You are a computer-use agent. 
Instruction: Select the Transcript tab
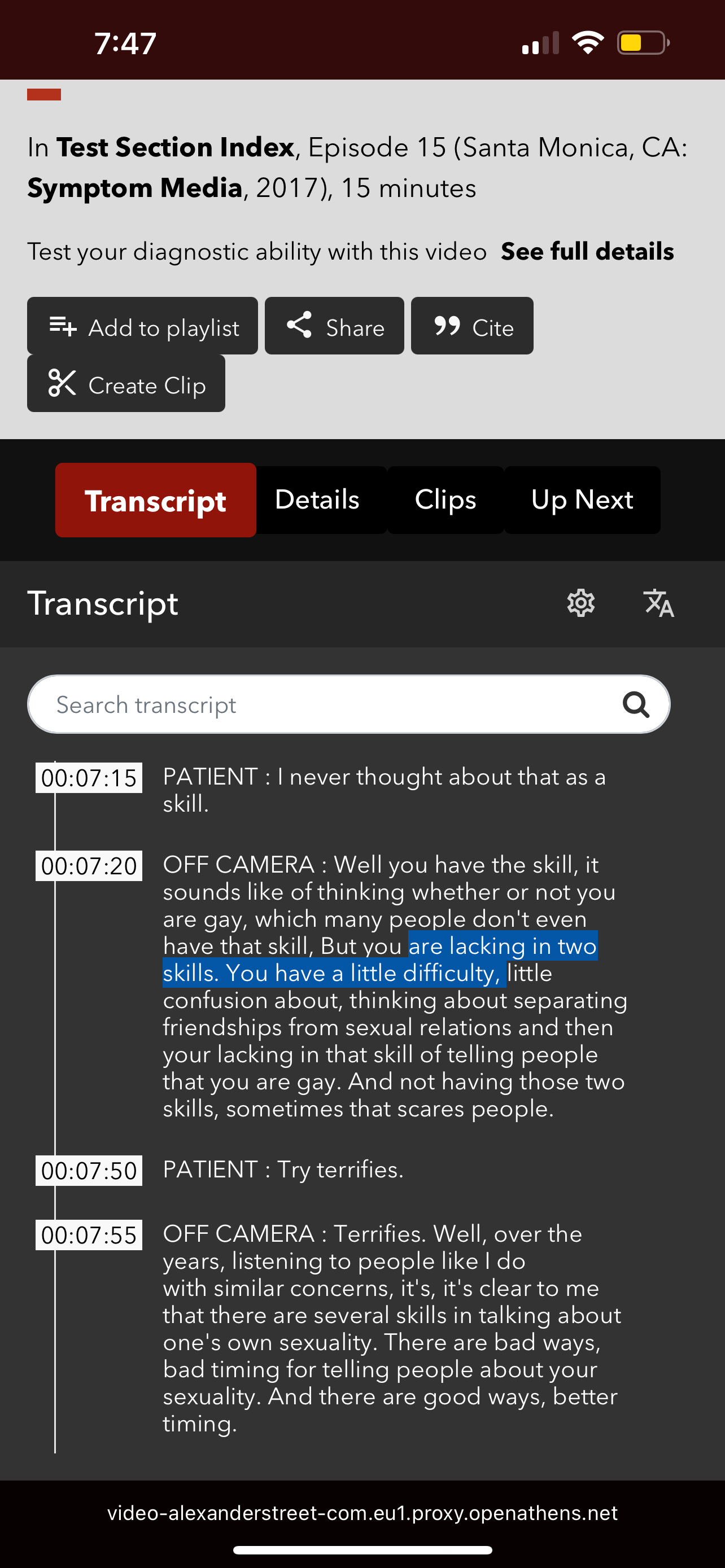[x=155, y=500]
